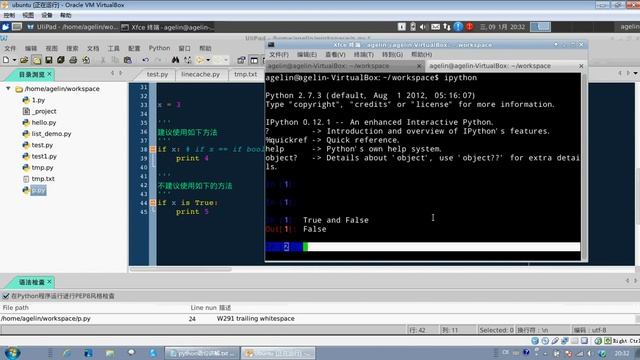Open the 搜索 menu in UliPad
640x360 pixels.
[72, 48]
